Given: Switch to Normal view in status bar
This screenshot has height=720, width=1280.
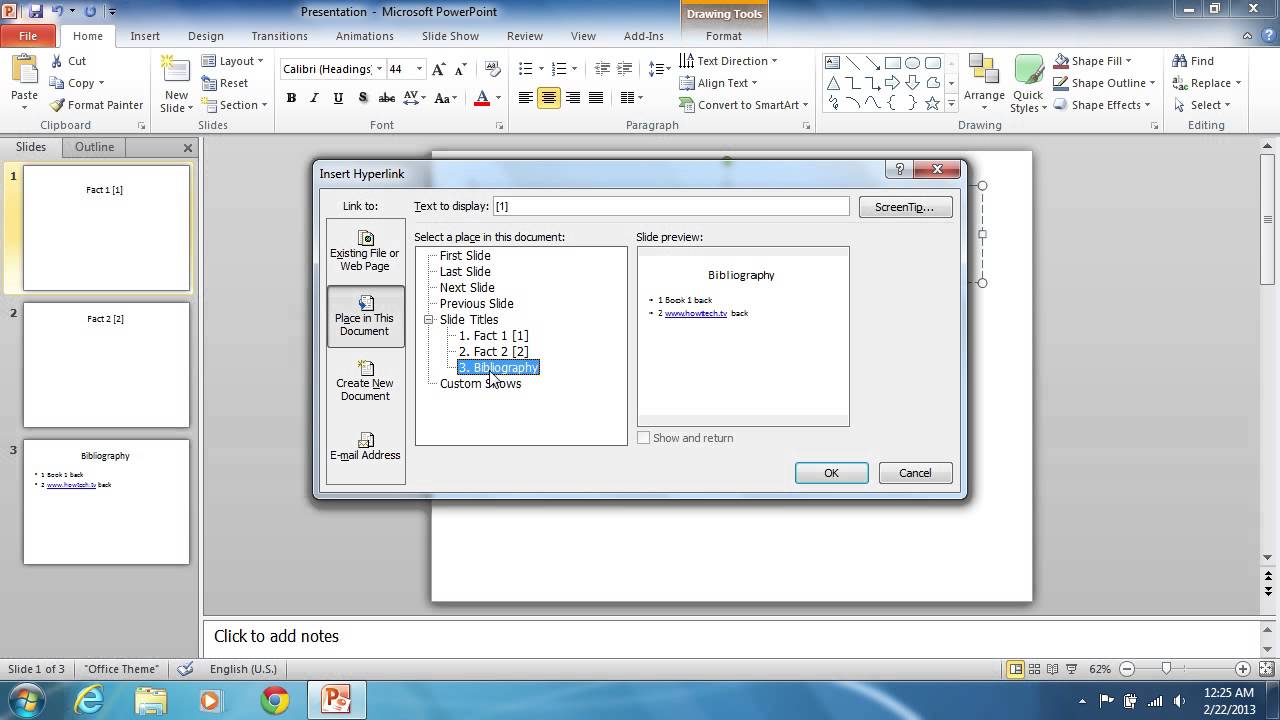Looking at the screenshot, I should click(x=1016, y=669).
